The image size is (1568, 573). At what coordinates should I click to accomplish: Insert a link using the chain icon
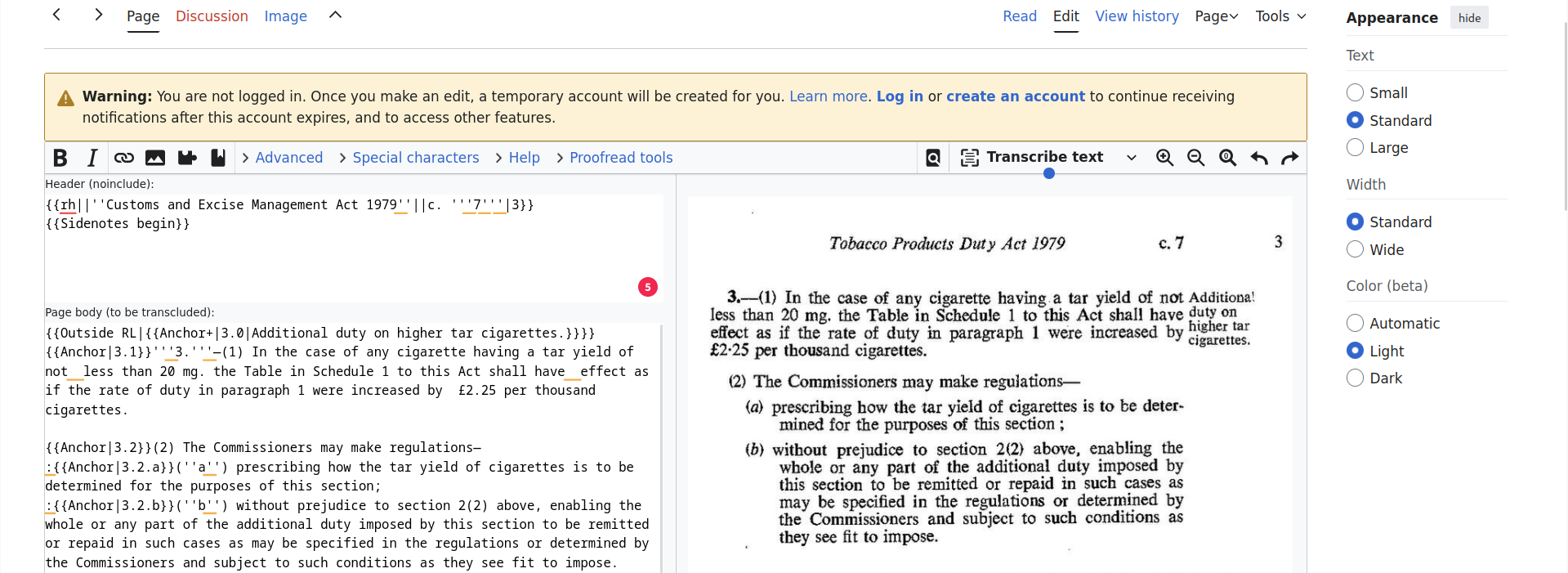click(x=123, y=158)
